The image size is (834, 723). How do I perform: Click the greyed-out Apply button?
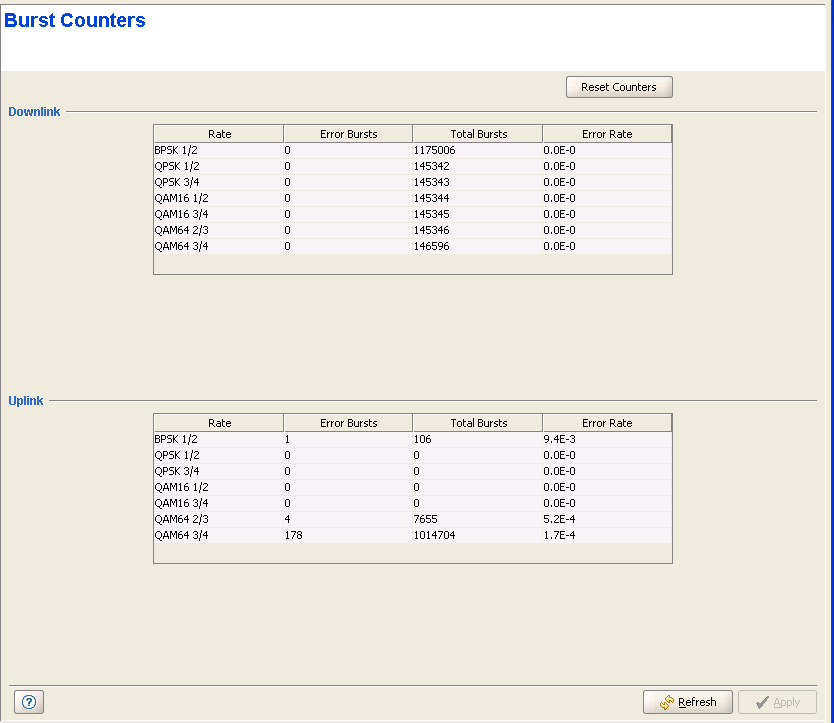click(777, 702)
